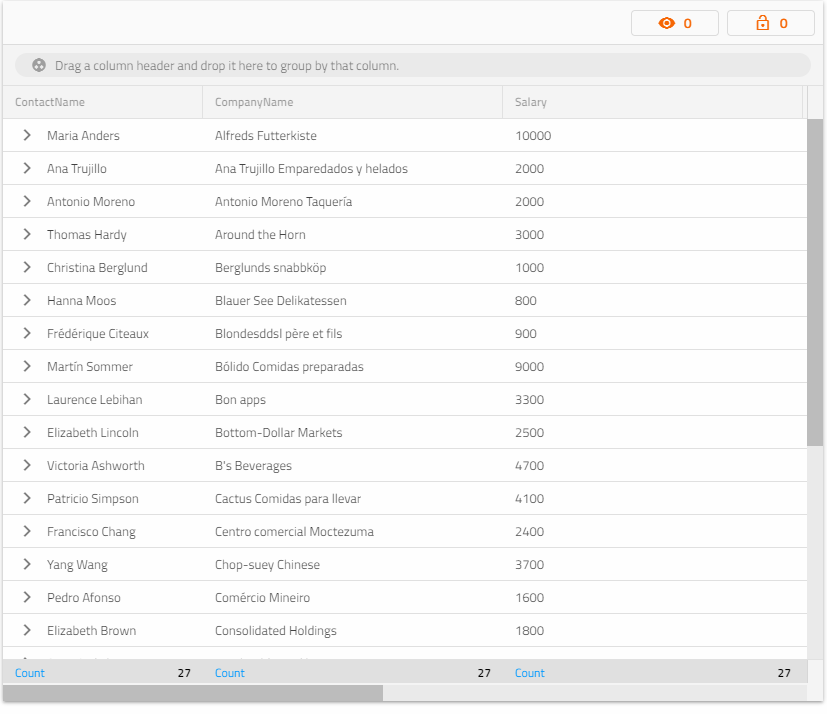The width and height of the screenshot is (827, 714).
Task: Expand the Patricio Simpson row
Action: click(x=27, y=498)
